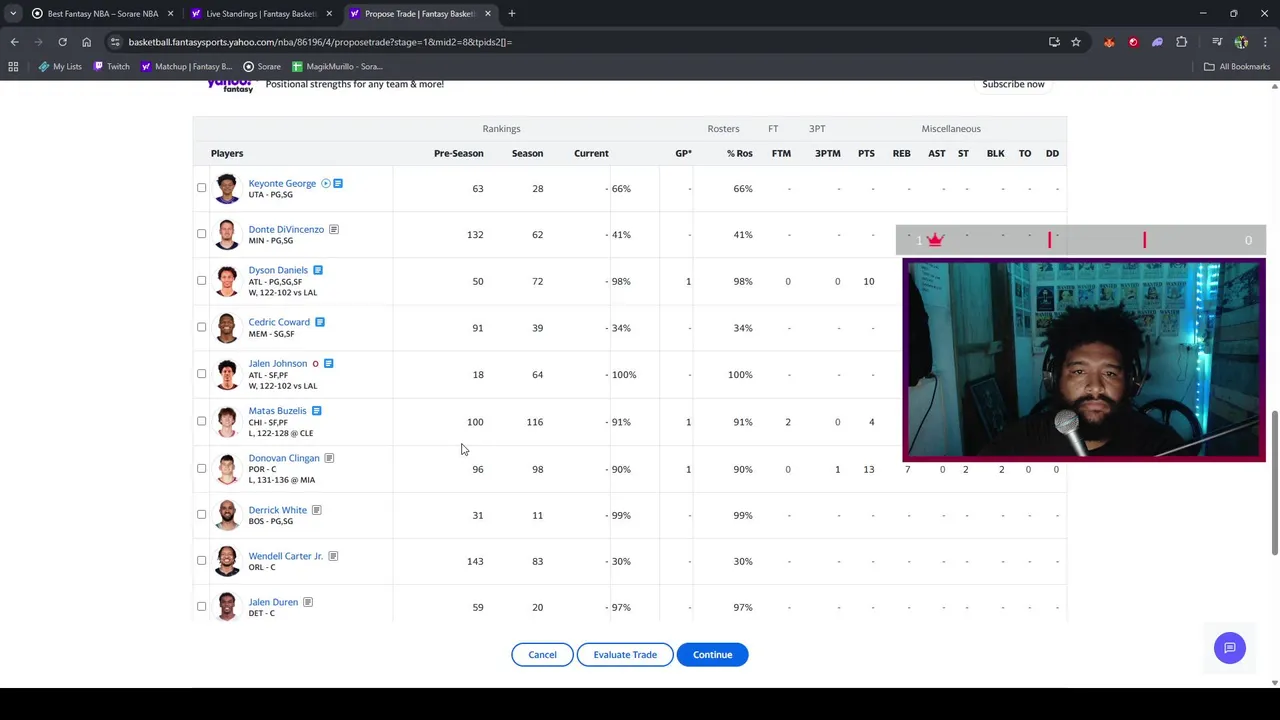Open browser home page icon
The width and height of the screenshot is (1280, 720).
86,42
